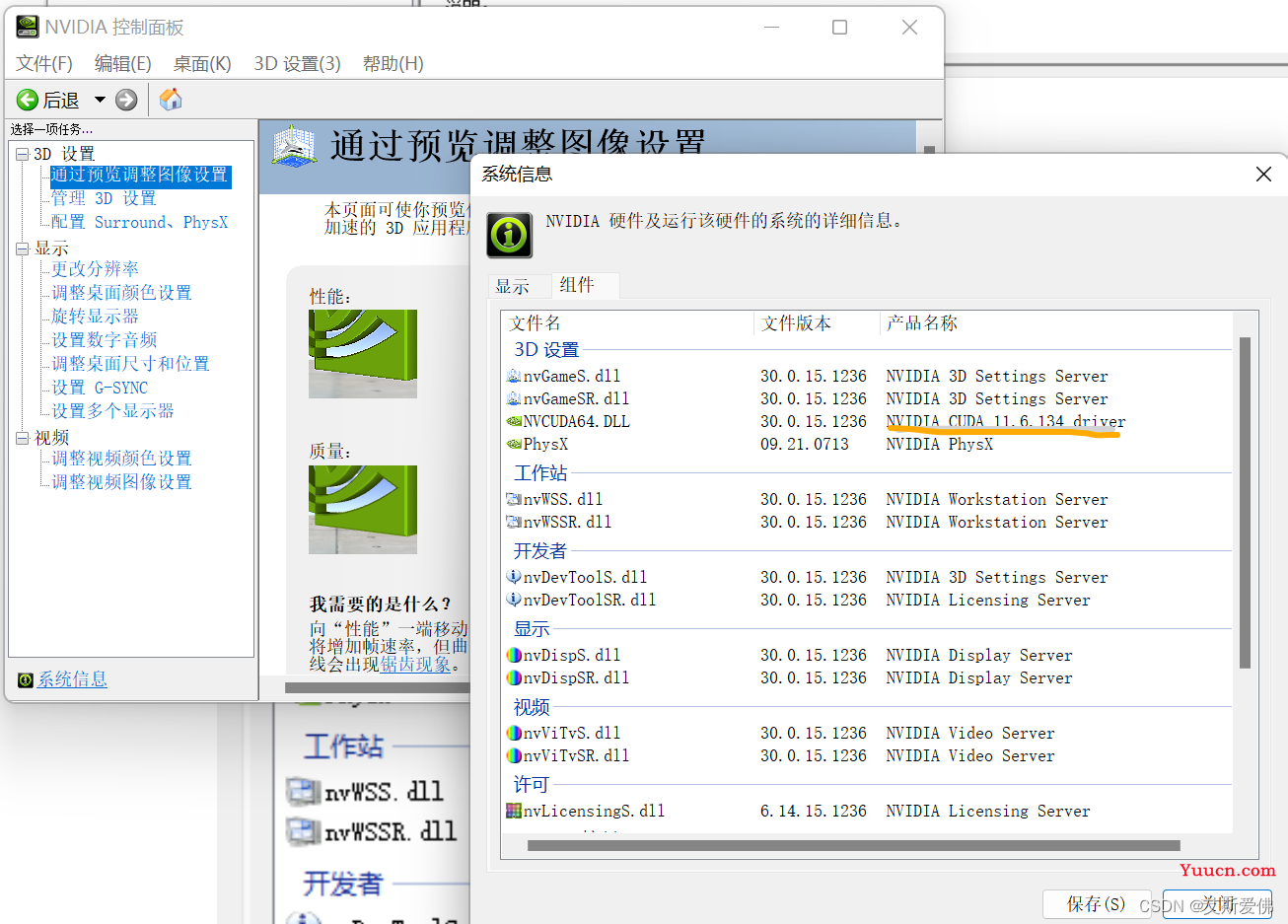This screenshot has height=924, width=1288.
Task: Open 调整视频颜色设置 tree item
Action: coord(121,459)
